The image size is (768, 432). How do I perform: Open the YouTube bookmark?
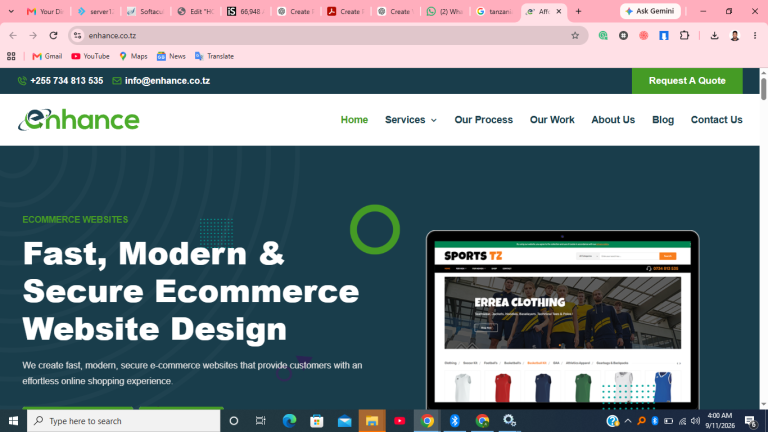(x=90, y=56)
